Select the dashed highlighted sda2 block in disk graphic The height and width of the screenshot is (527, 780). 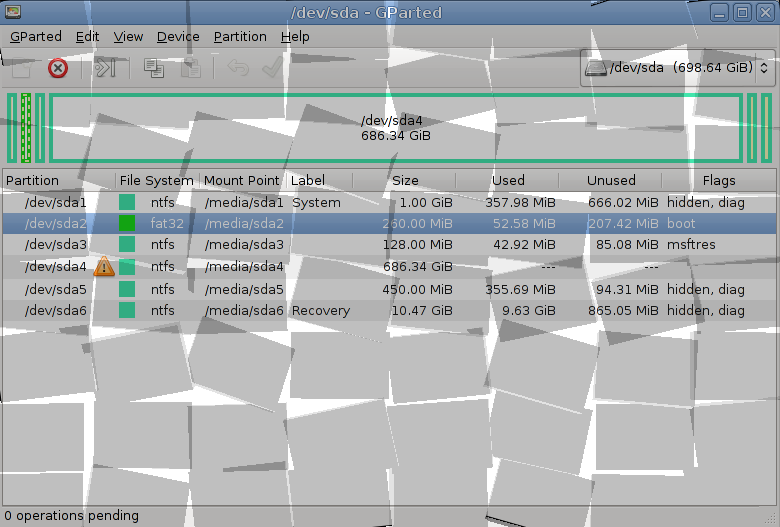tap(26, 128)
